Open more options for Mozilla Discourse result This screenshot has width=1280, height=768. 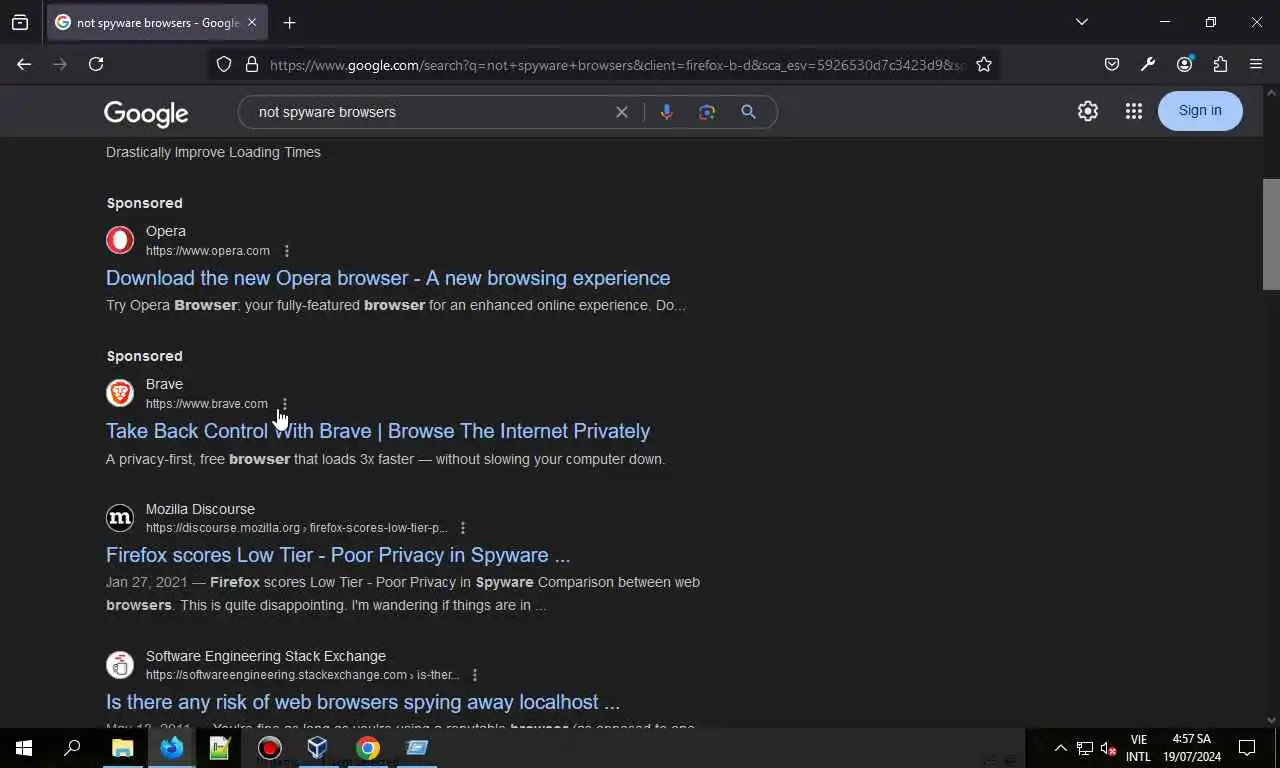[463, 528]
